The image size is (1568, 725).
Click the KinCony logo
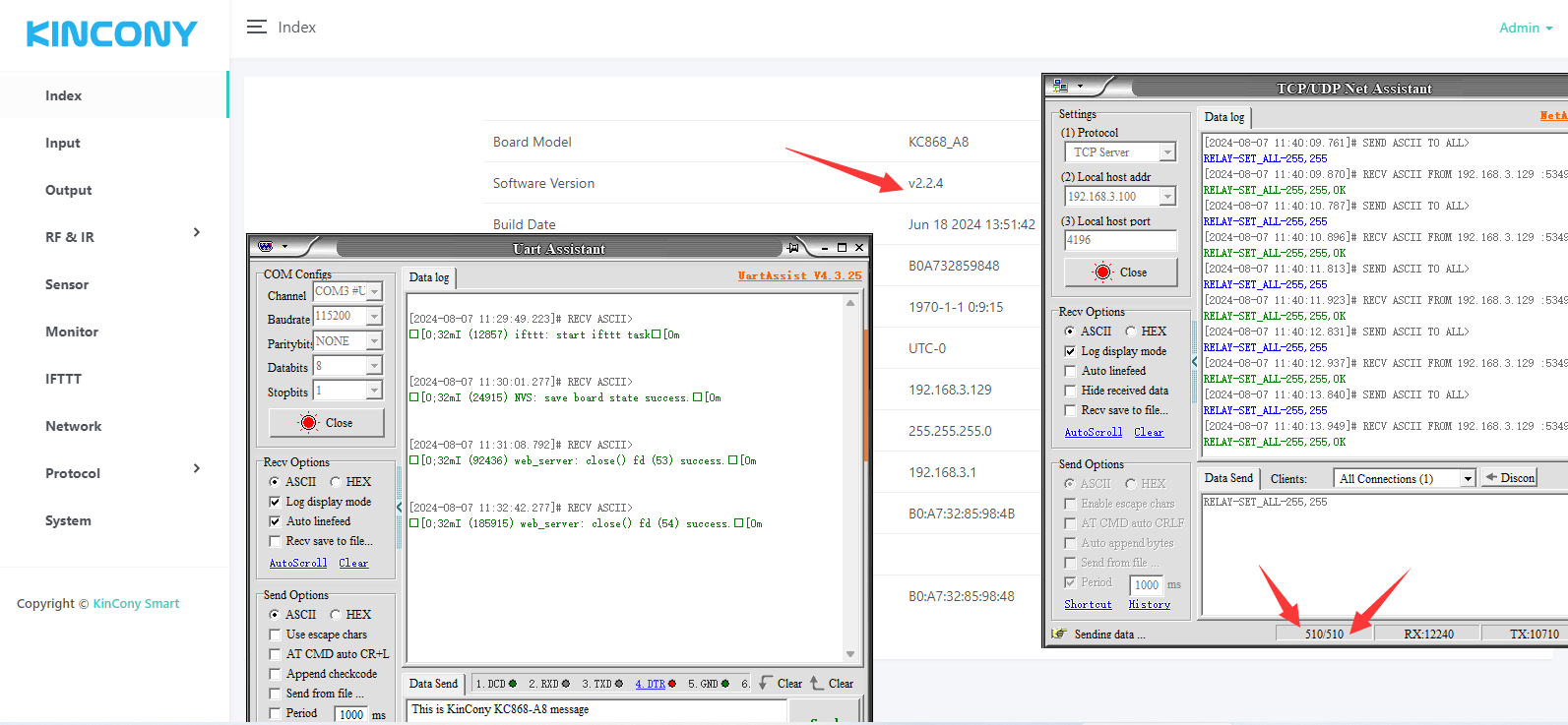click(x=111, y=34)
